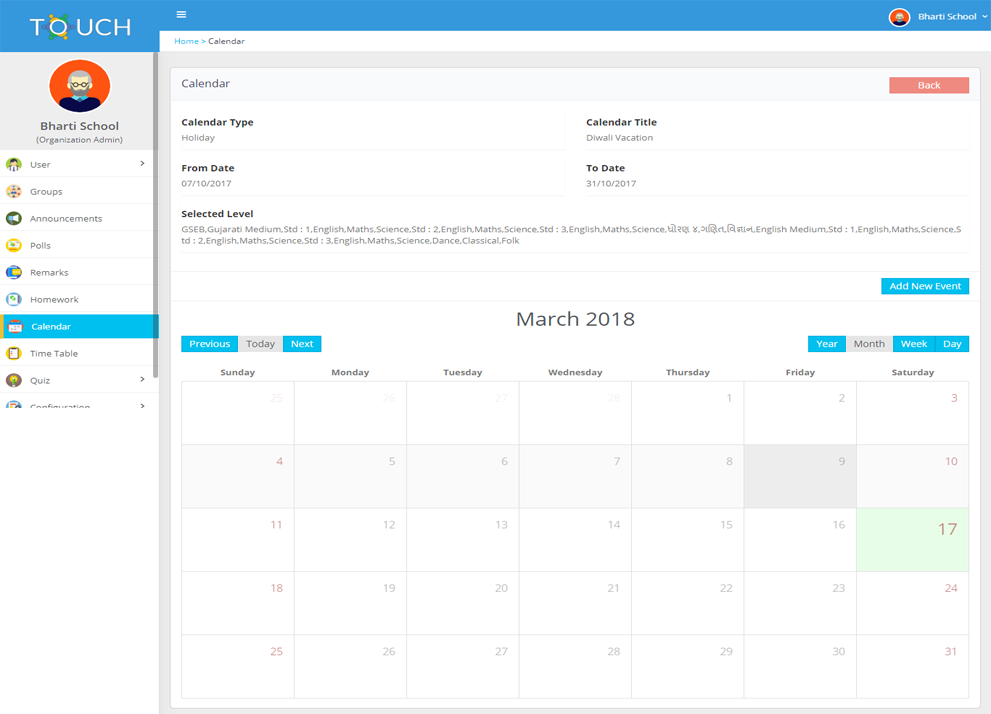Click the Add New Event button

point(924,286)
